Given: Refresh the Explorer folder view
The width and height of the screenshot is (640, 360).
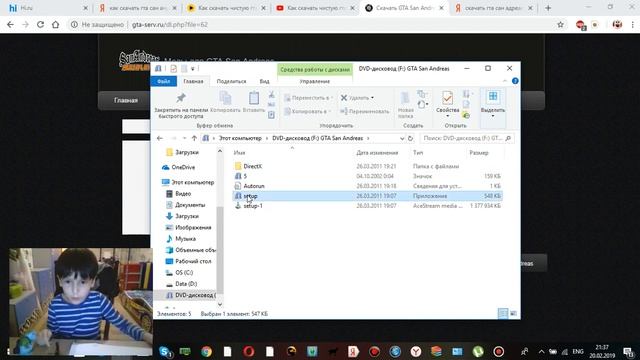Looking at the screenshot, I should tap(411, 138).
